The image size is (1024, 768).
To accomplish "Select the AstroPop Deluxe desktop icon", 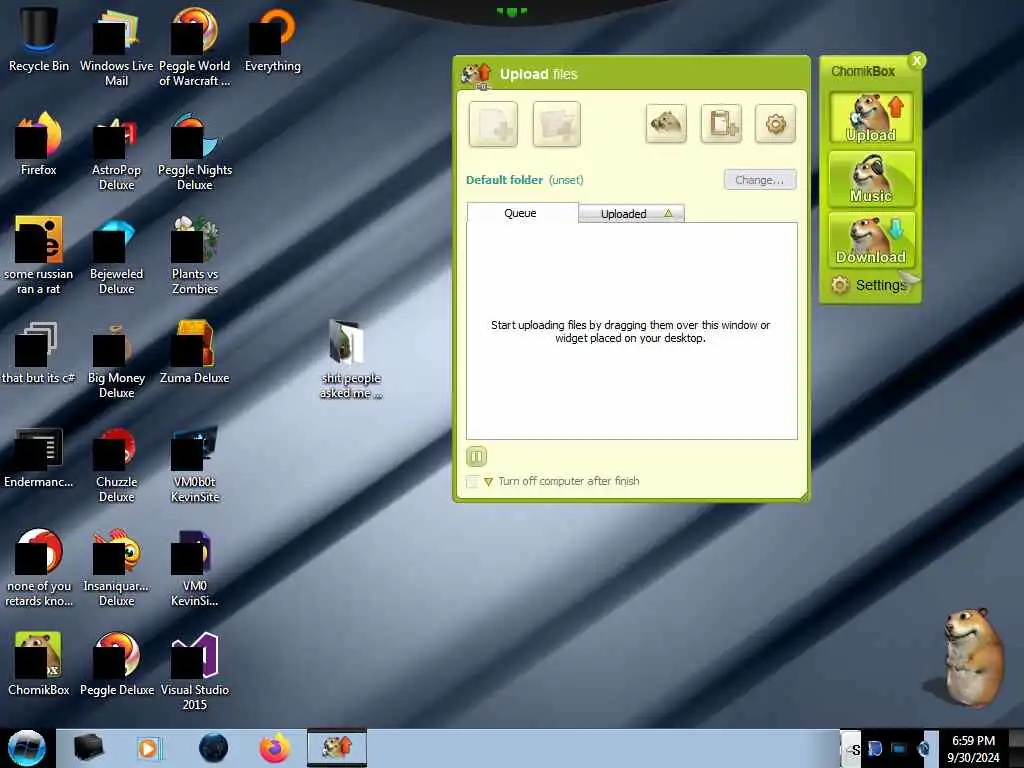I will 116,152.
